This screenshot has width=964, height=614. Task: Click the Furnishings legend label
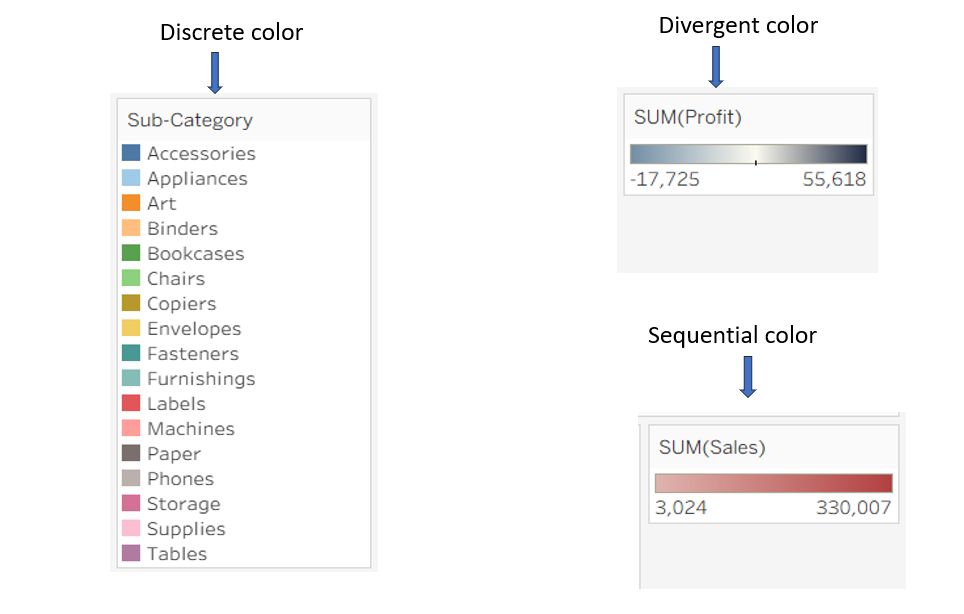point(201,378)
